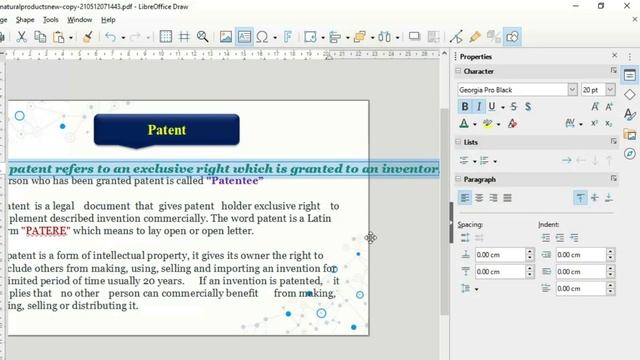Open highlighting color dropdown arrow

(498, 124)
